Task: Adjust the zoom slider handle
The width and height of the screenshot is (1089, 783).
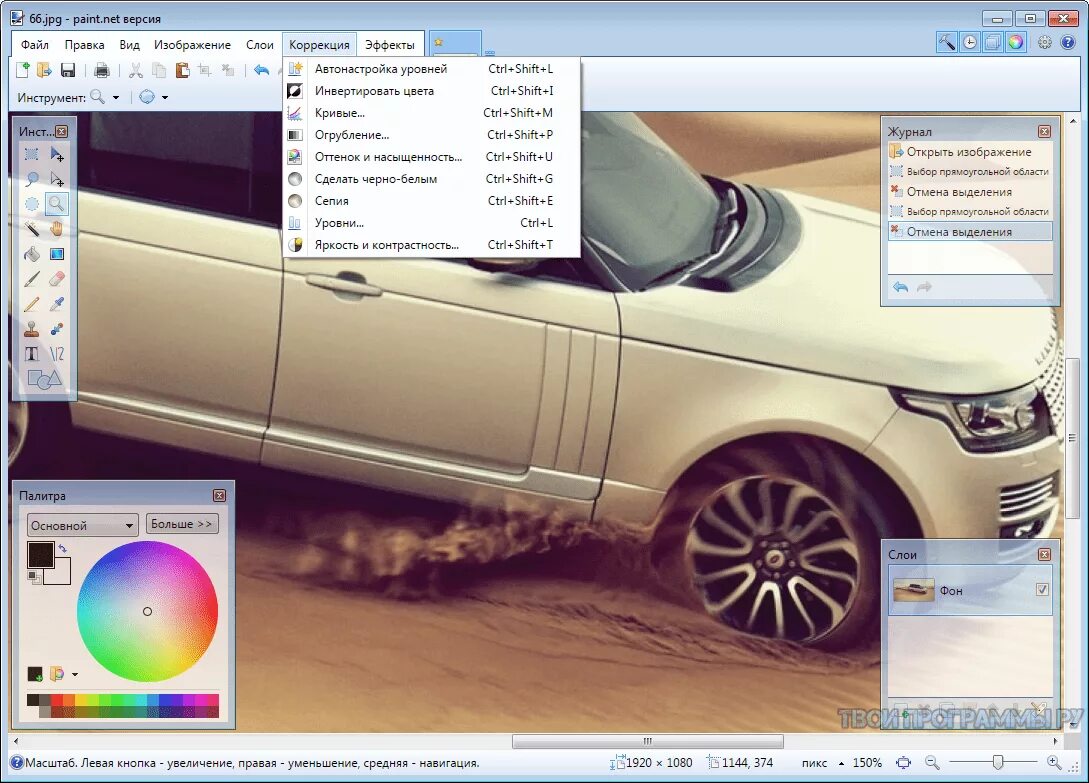Action: click(x=997, y=762)
